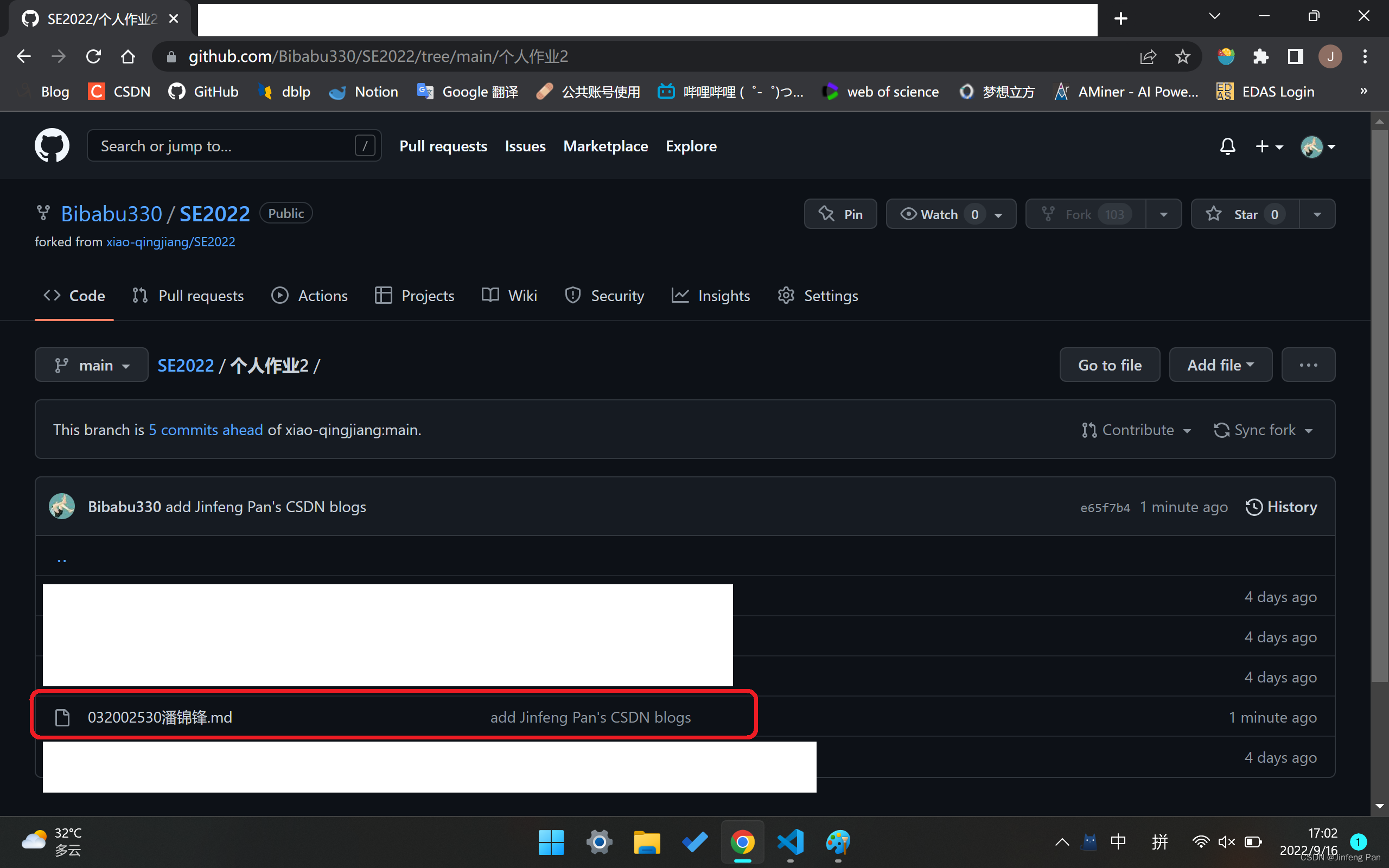This screenshot has height=868, width=1389.
Task: Open the Google 翻译 bookmark
Action: 467,91
